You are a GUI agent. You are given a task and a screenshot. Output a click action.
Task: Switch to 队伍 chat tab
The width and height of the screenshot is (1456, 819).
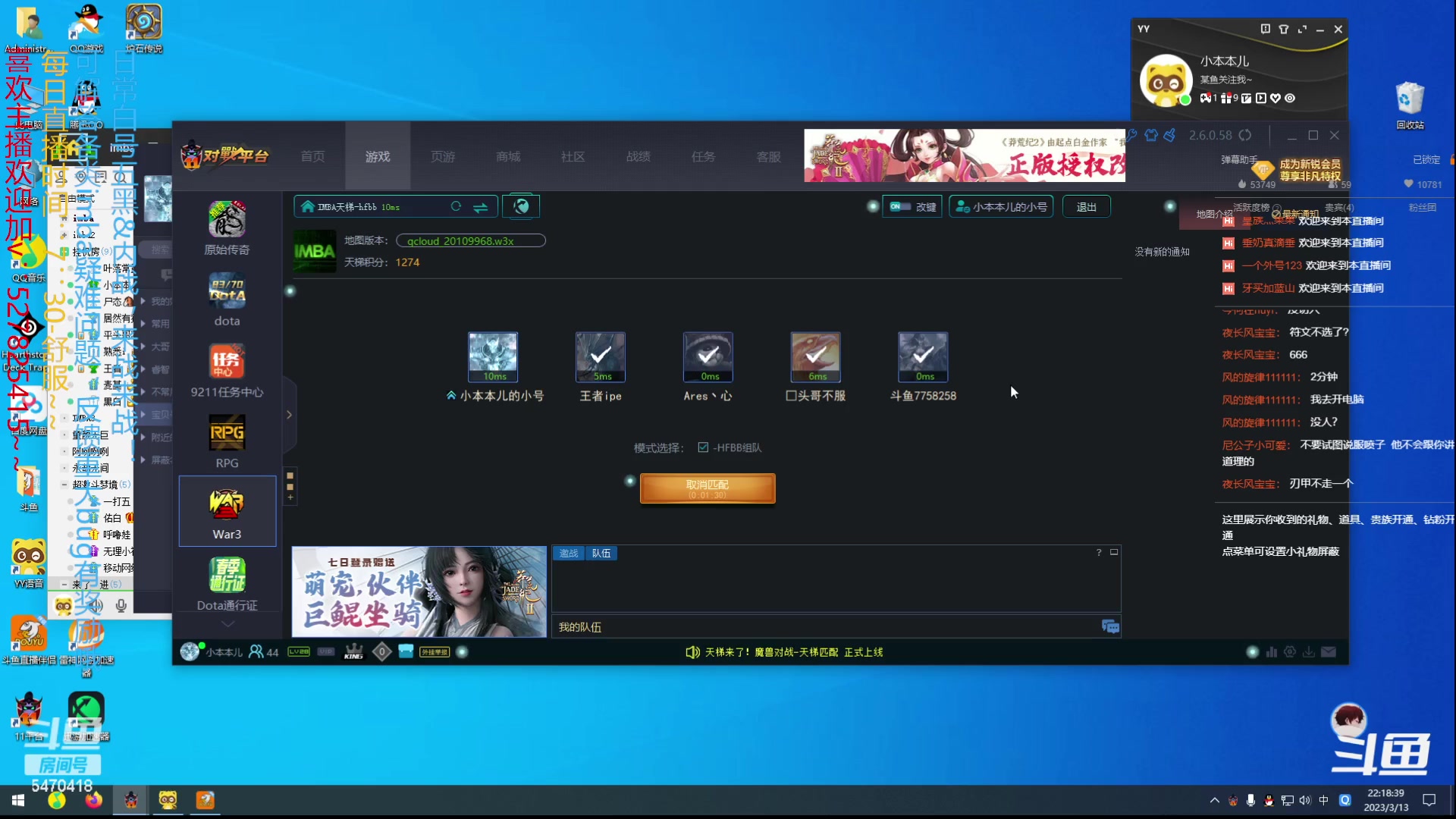pyautogui.click(x=601, y=553)
